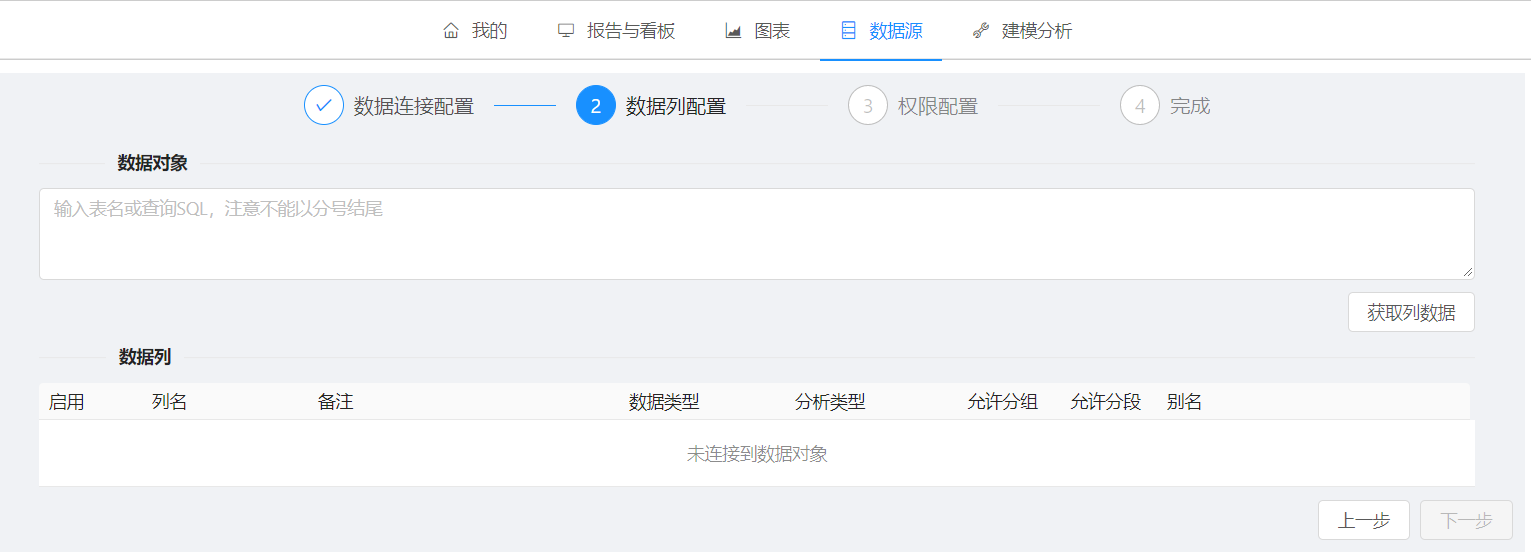
Task: Click the checkmark circle for 数据连接配置
Action: tap(324, 105)
